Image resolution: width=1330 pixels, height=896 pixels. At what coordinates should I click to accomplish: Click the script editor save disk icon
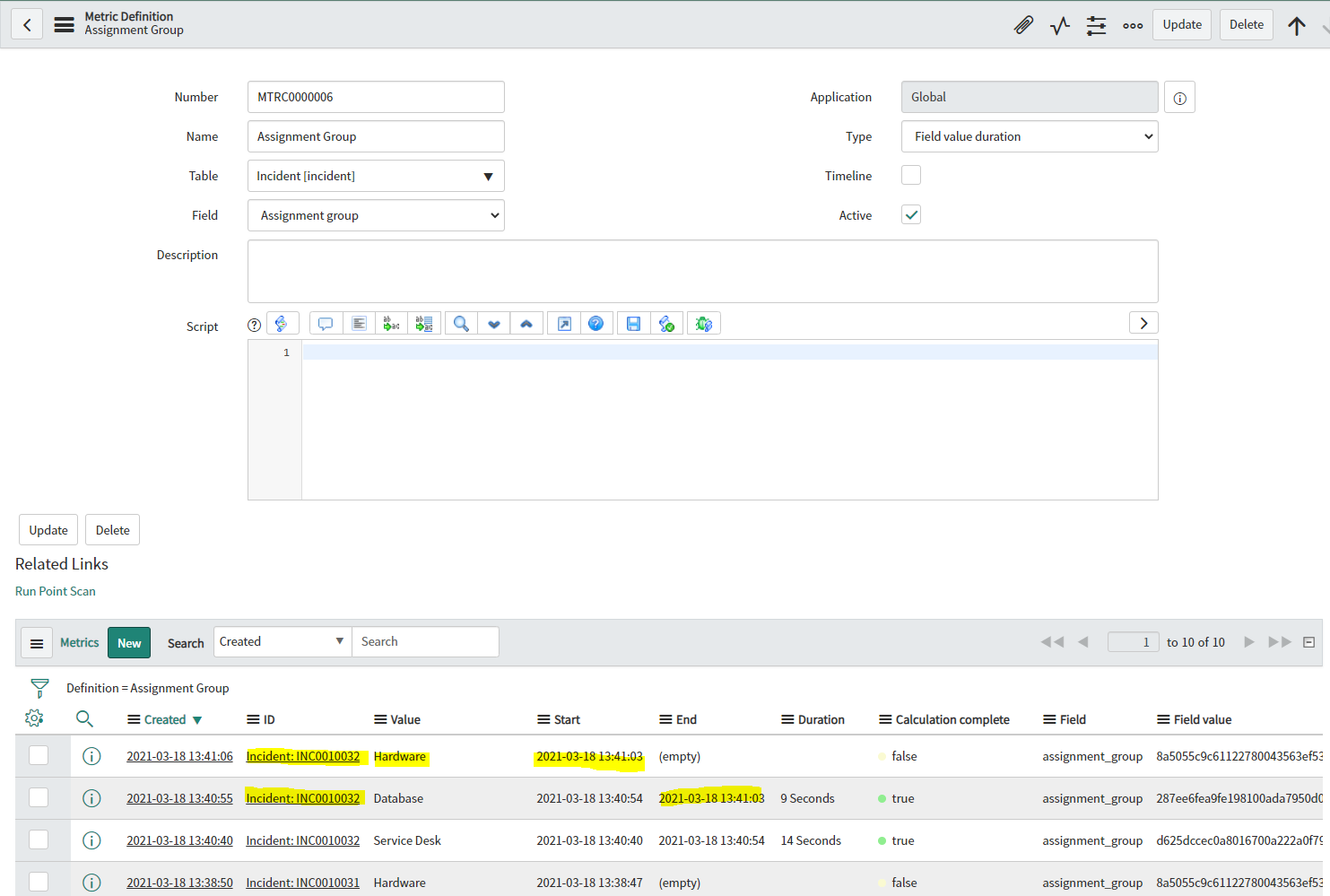click(633, 324)
